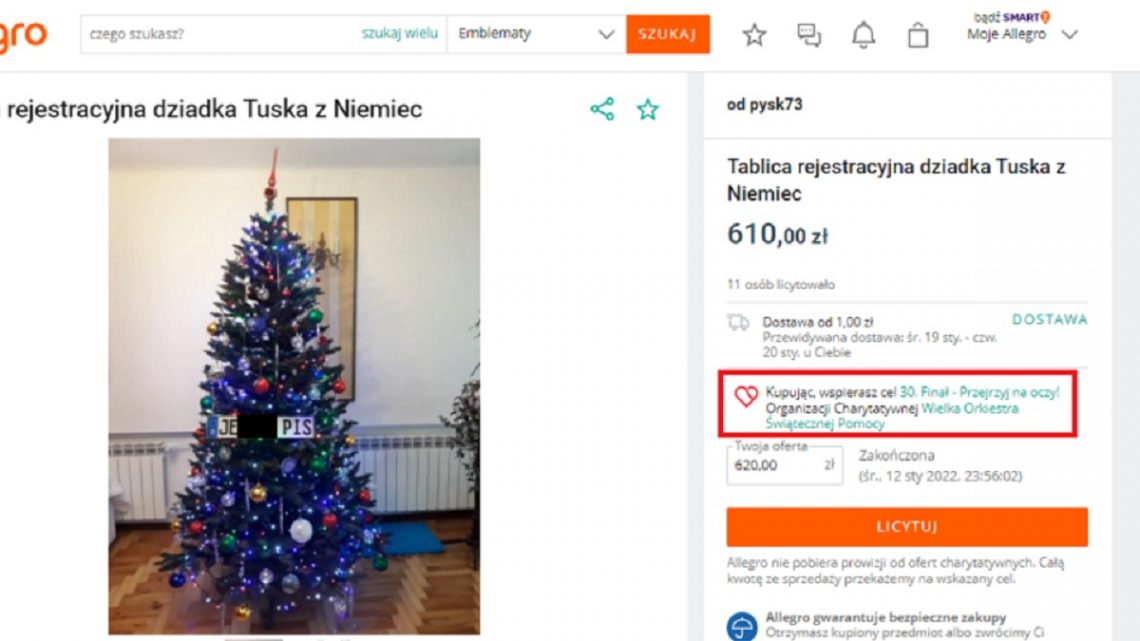Click the LICYTUJ bid button
Image resolution: width=1140 pixels, height=641 pixels.
point(907,526)
